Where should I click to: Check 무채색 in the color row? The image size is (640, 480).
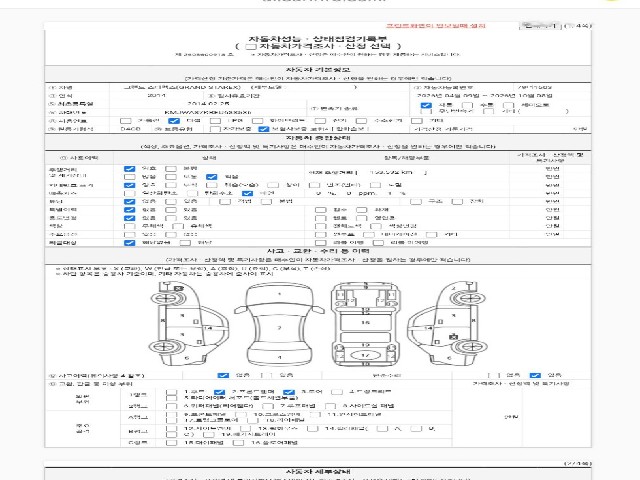click(130, 226)
